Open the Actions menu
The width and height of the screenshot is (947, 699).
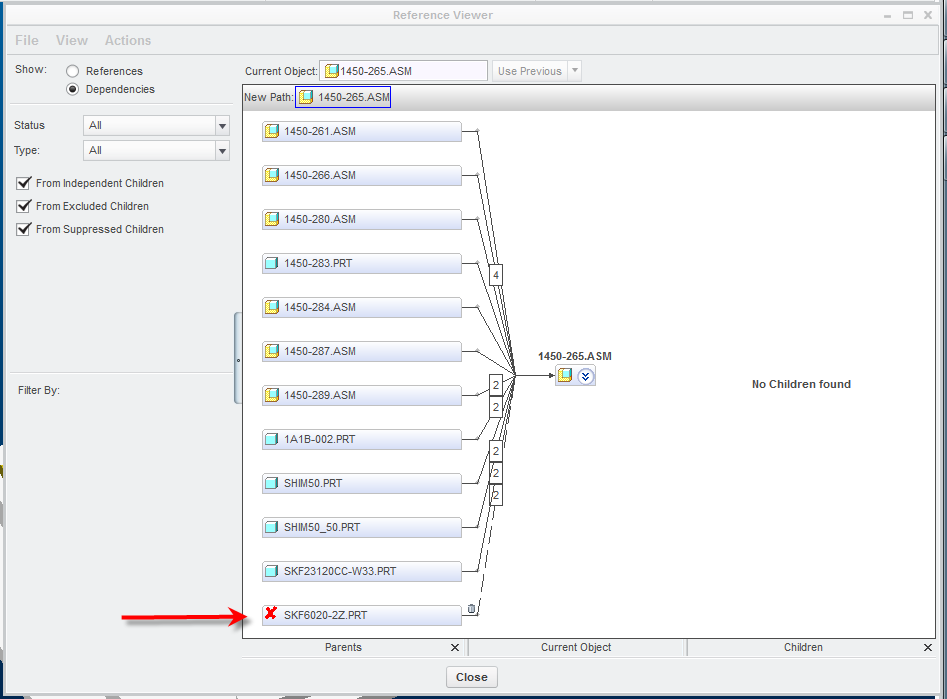coord(128,40)
